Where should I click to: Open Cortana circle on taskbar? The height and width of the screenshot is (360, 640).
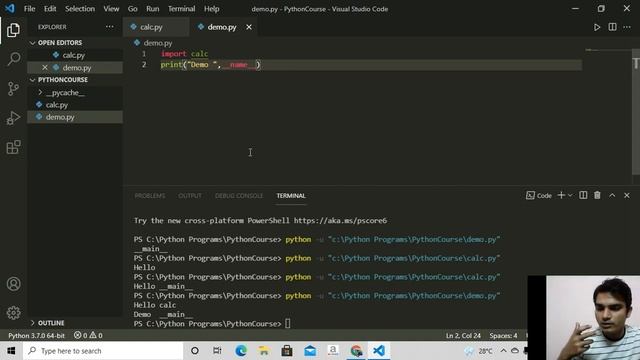(195, 351)
